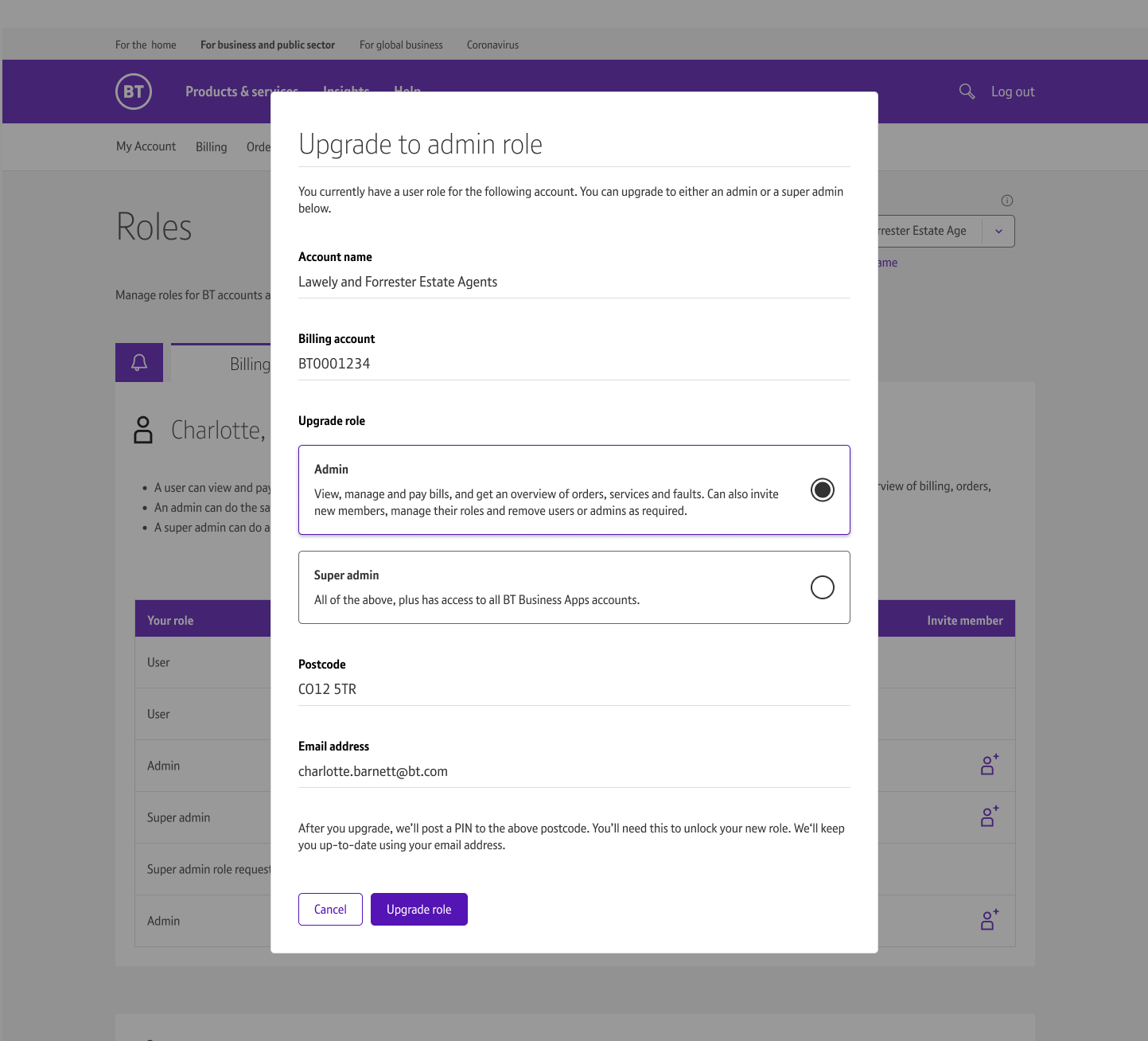Click the Upgrade to admin role heading

420,144
